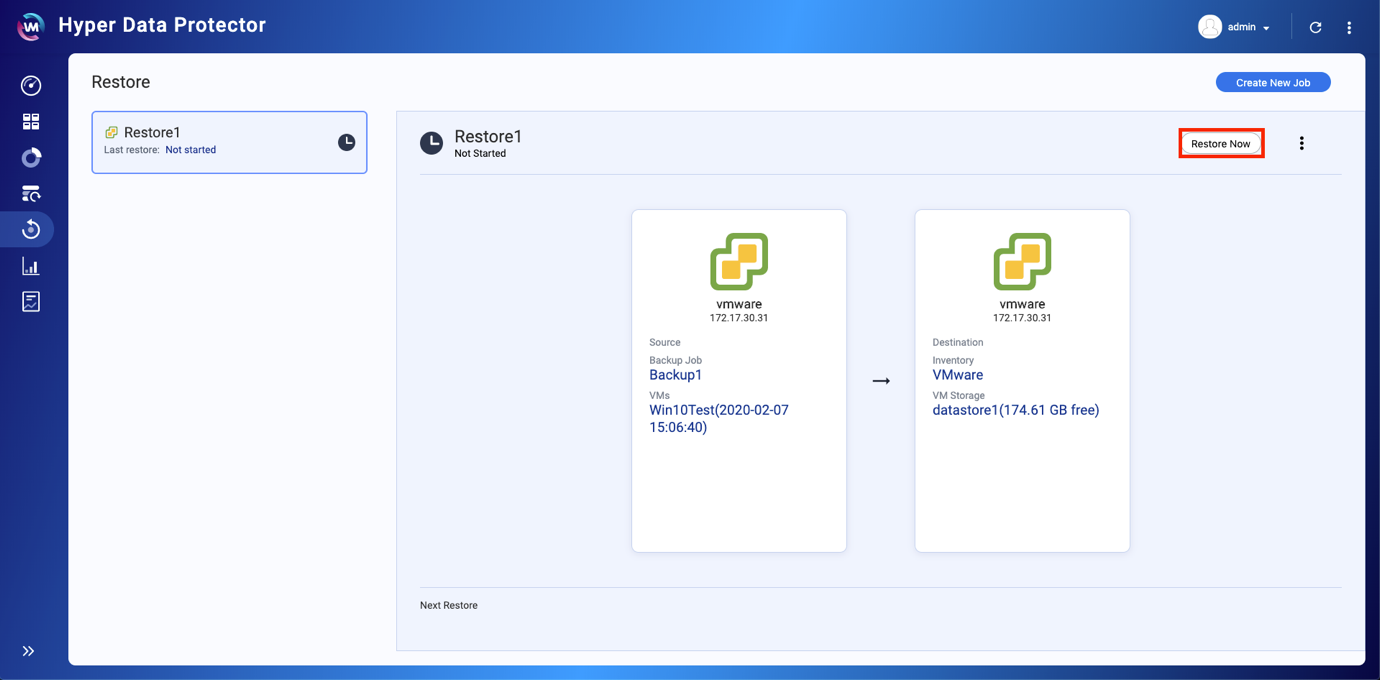Click the datastore1 VM storage link
1380x680 pixels.
click(x=1016, y=410)
